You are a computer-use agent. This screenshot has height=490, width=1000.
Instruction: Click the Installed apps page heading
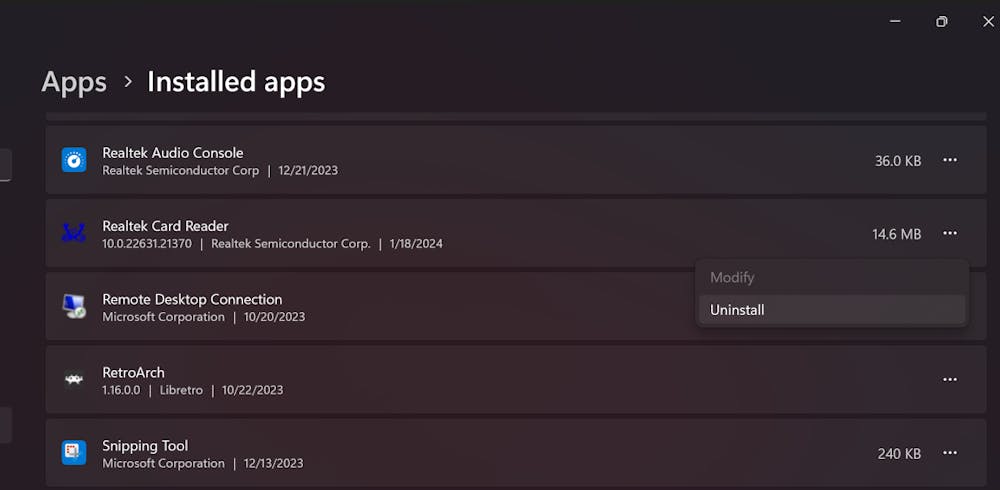point(236,82)
